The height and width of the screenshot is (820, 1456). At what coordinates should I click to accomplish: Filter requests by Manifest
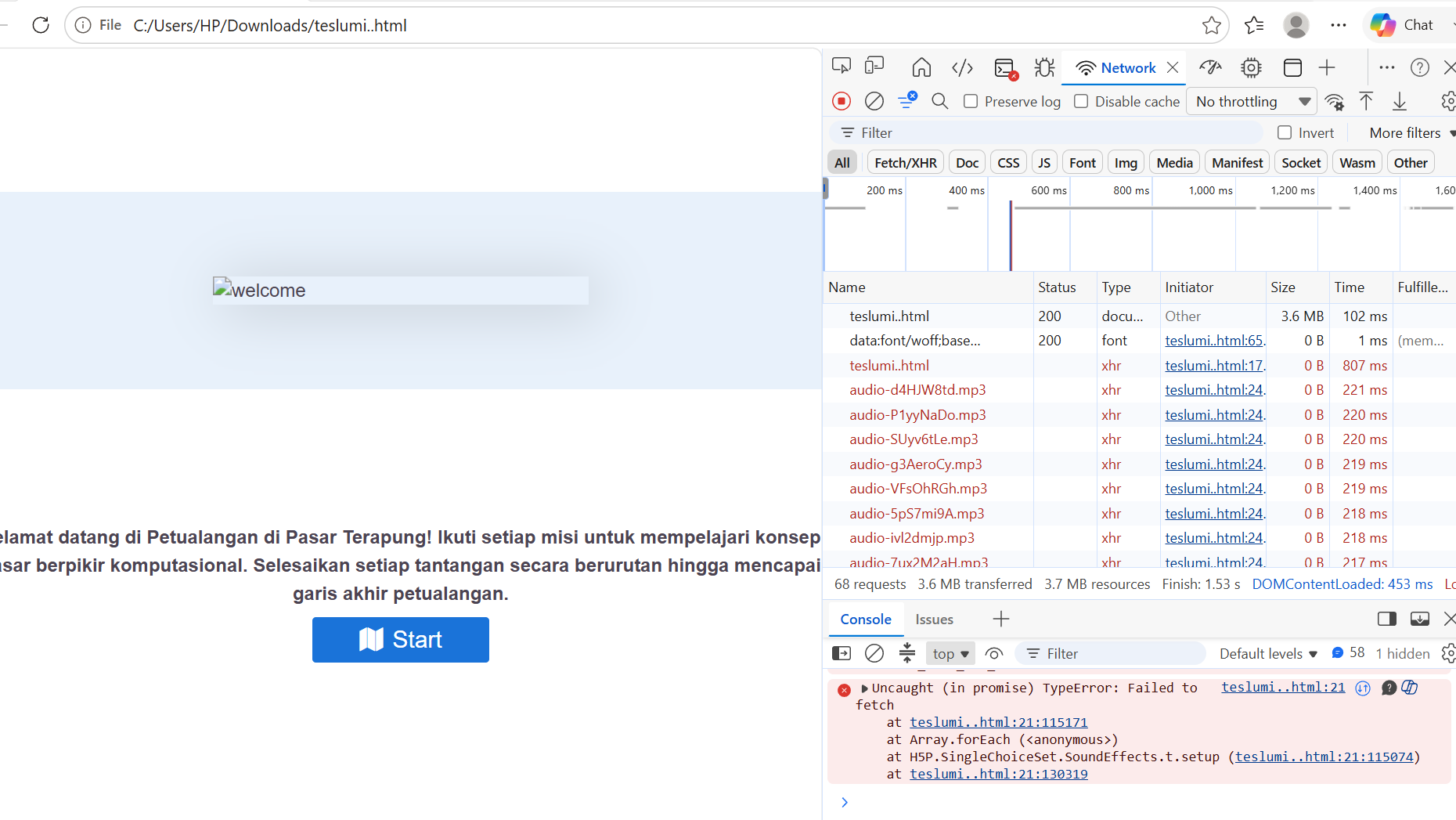coord(1238,163)
